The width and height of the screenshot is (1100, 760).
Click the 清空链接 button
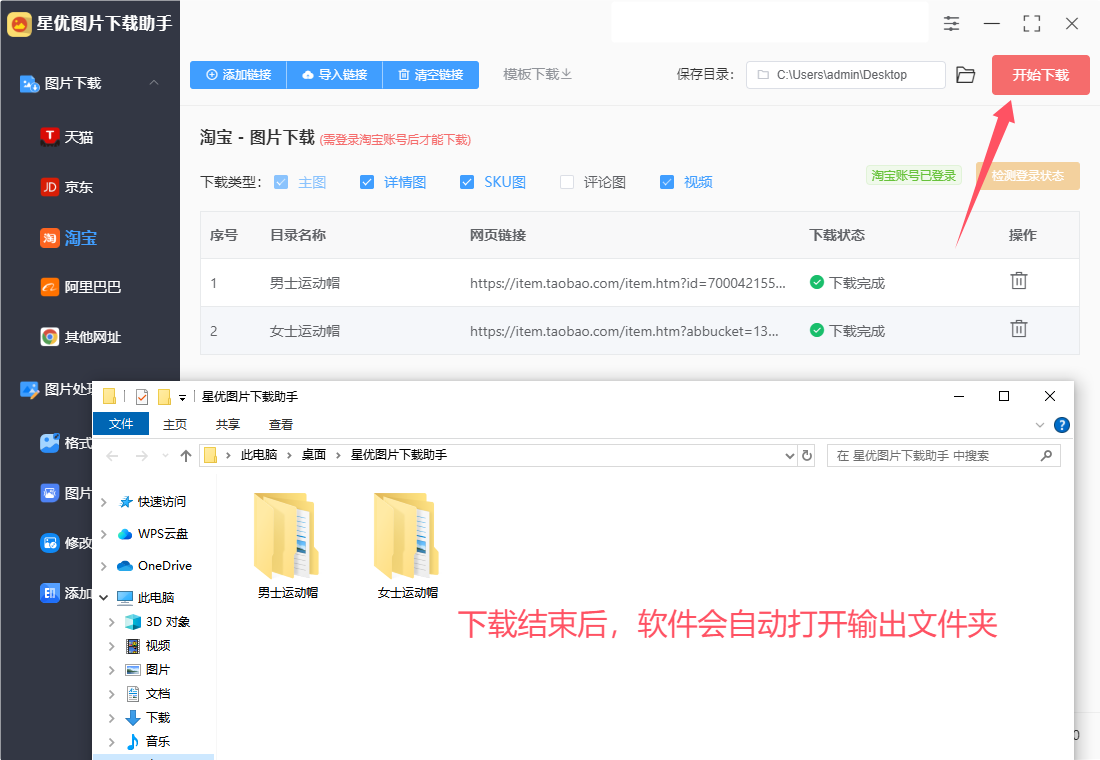click(x=431, y=75)
